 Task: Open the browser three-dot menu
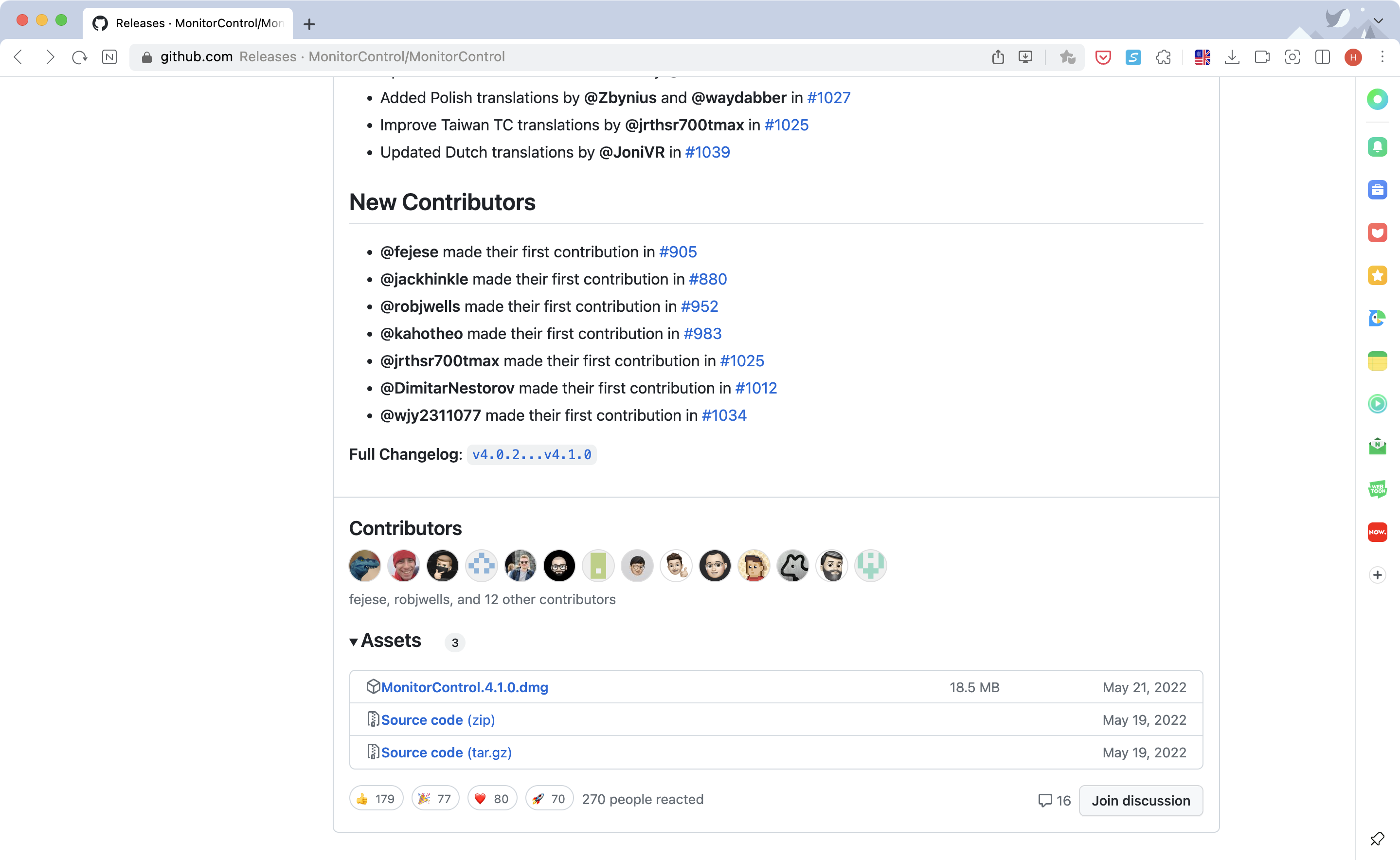[1382, 57]
